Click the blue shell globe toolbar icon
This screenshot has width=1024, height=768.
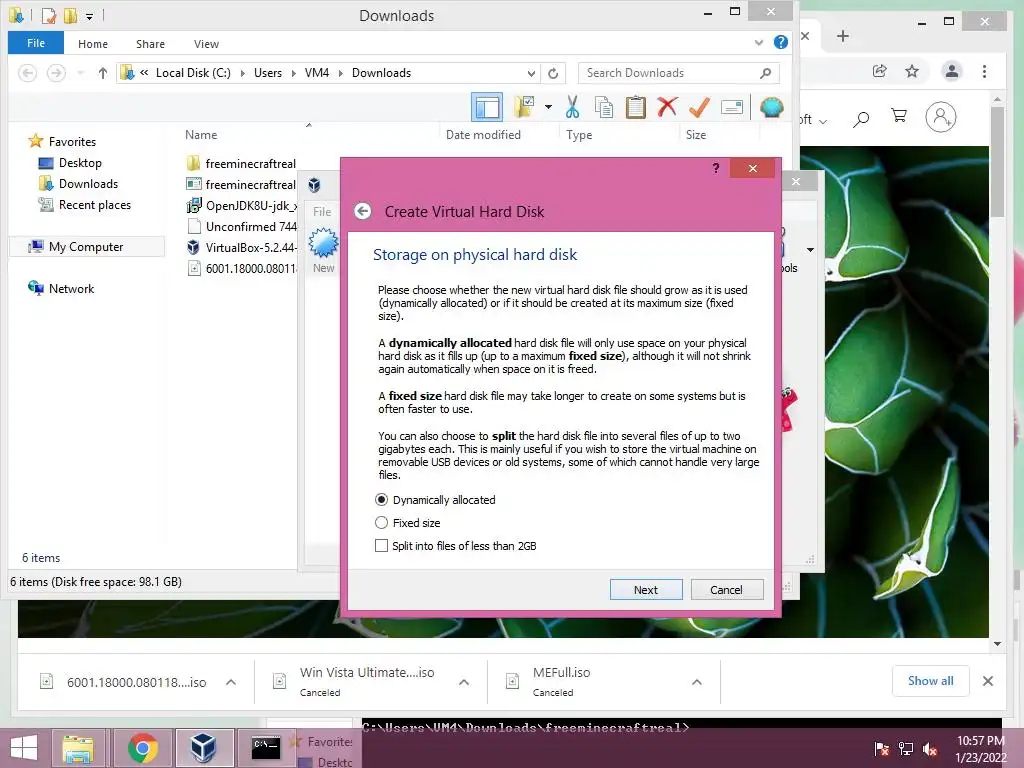(771, 107)
